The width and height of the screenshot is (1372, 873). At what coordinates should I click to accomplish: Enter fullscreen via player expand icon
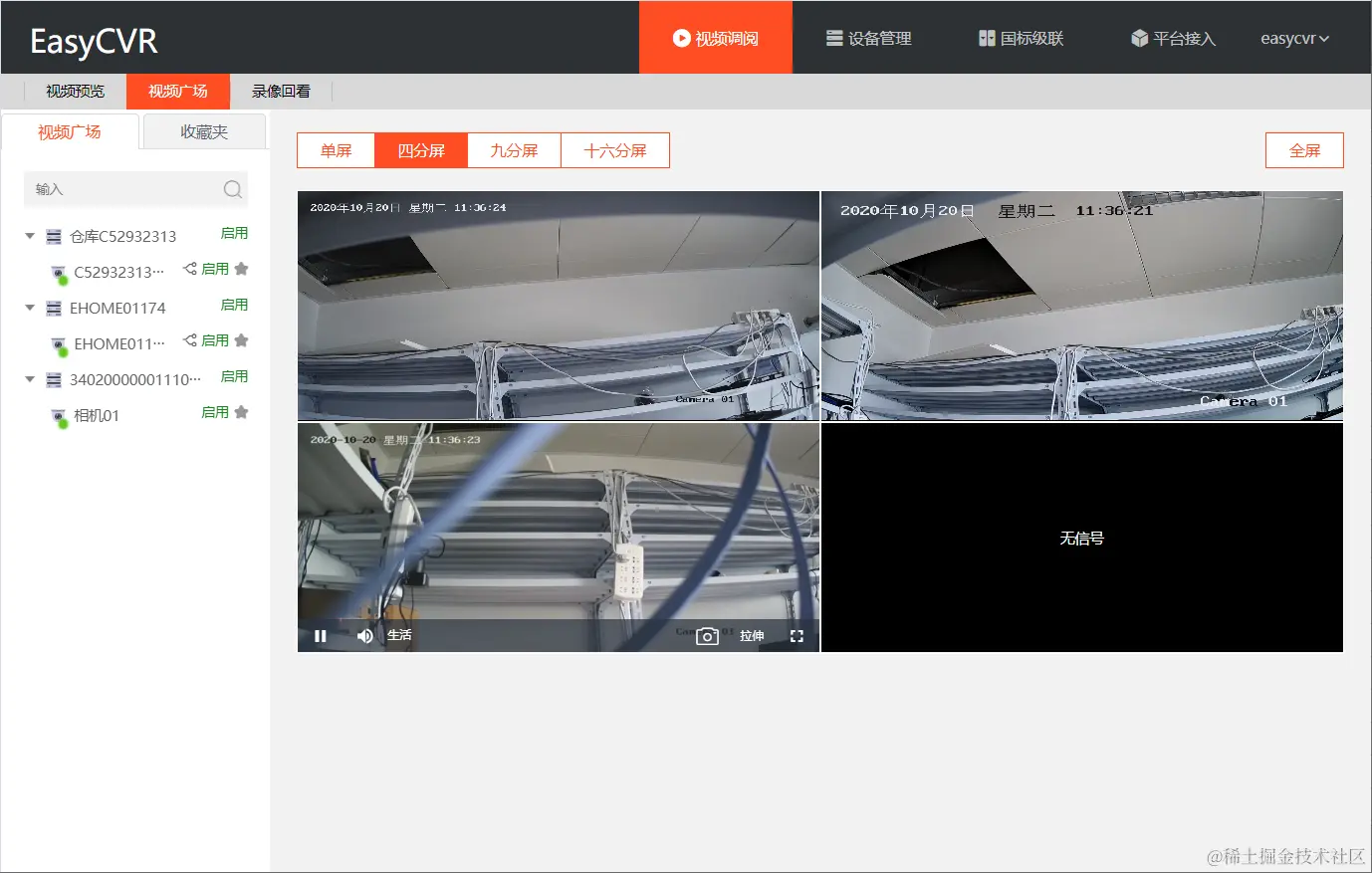tap(797, 635)
